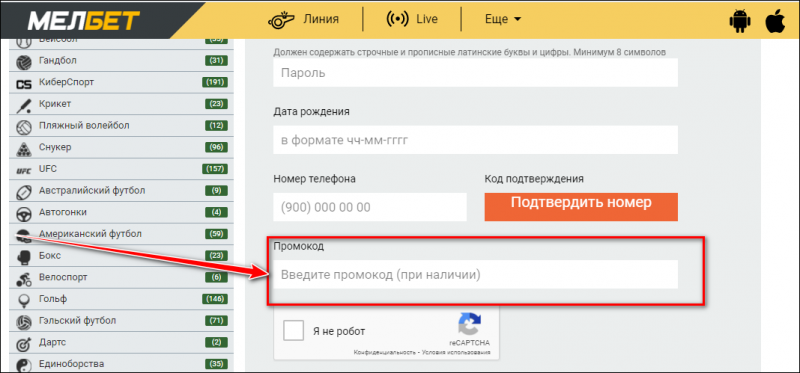Screen dimensions: 800x373
Task: Open the Снукер sport category
Action: pyautogui.click(x=55, y=147)
